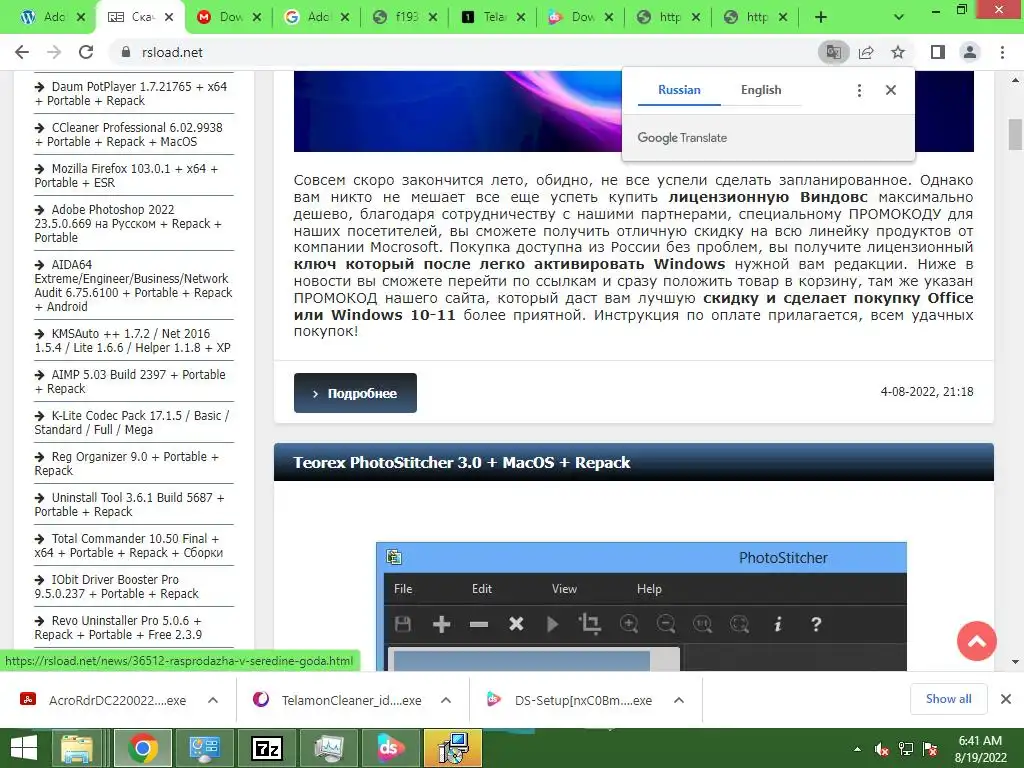This screenshot has height=768, width=1024.
Task: Click Show all downloads
Action: [x=948, y=699]
